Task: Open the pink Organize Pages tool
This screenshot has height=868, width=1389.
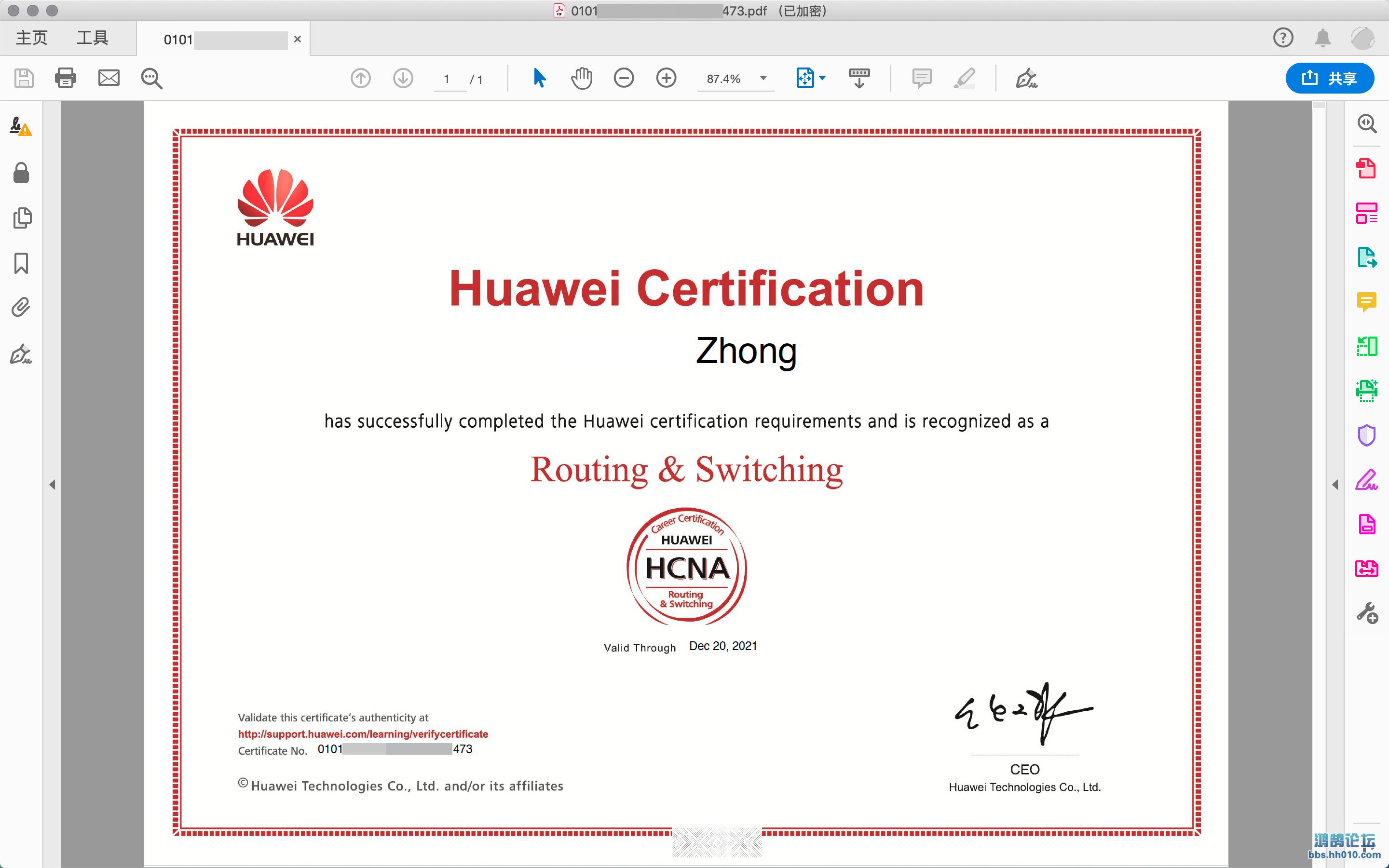Action: point(1367,213)
